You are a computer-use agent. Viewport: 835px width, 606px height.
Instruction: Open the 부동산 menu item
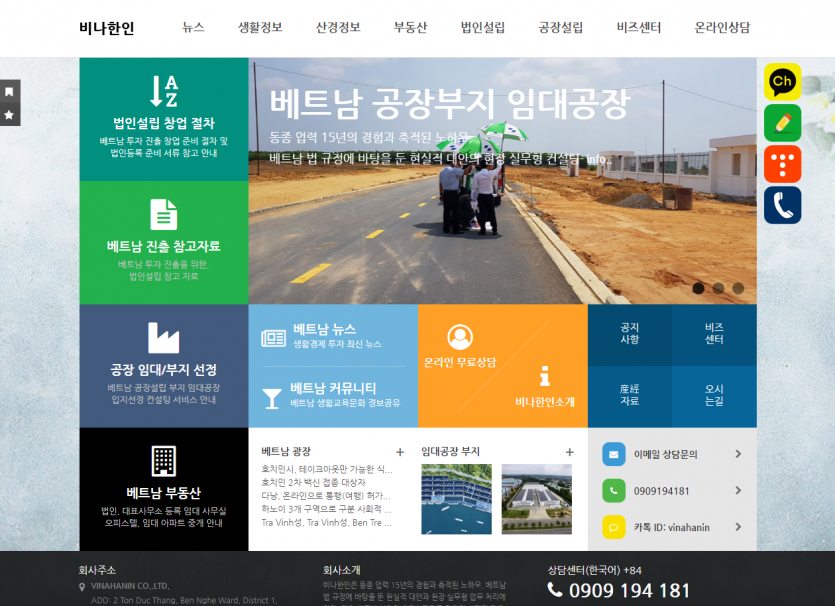(410, 28)
